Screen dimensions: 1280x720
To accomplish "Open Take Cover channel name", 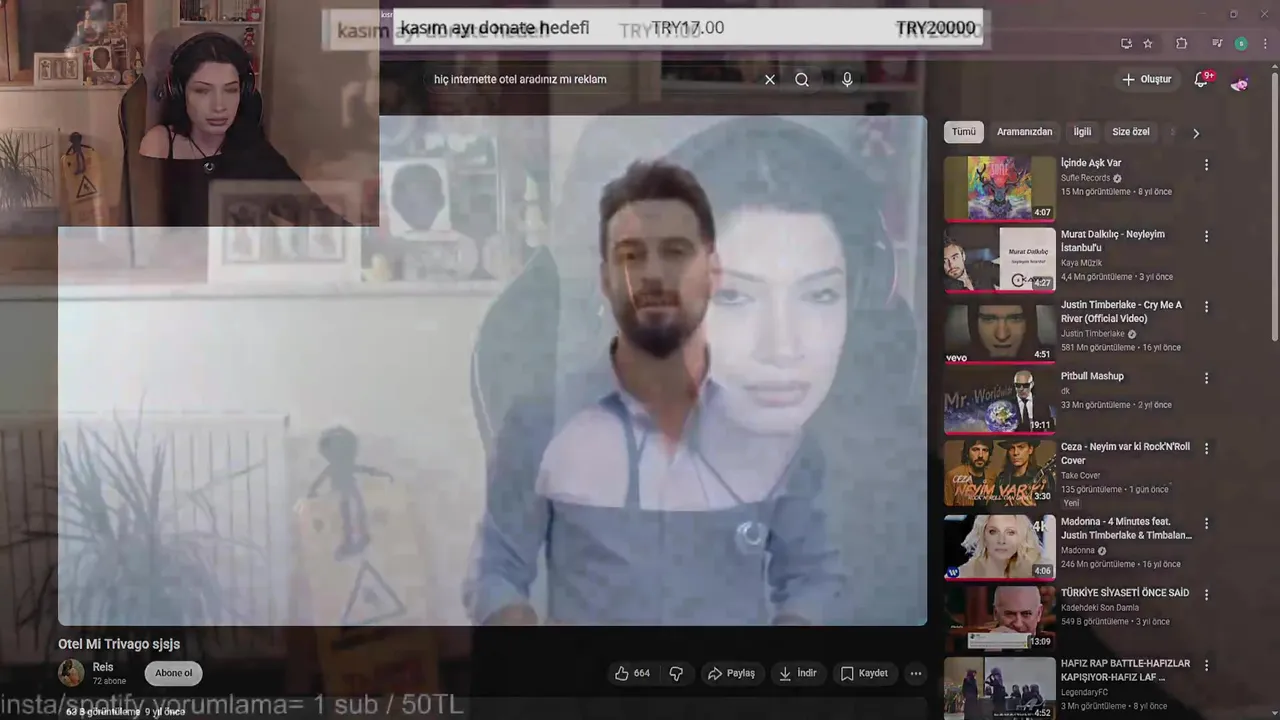I will (1081, 476).
